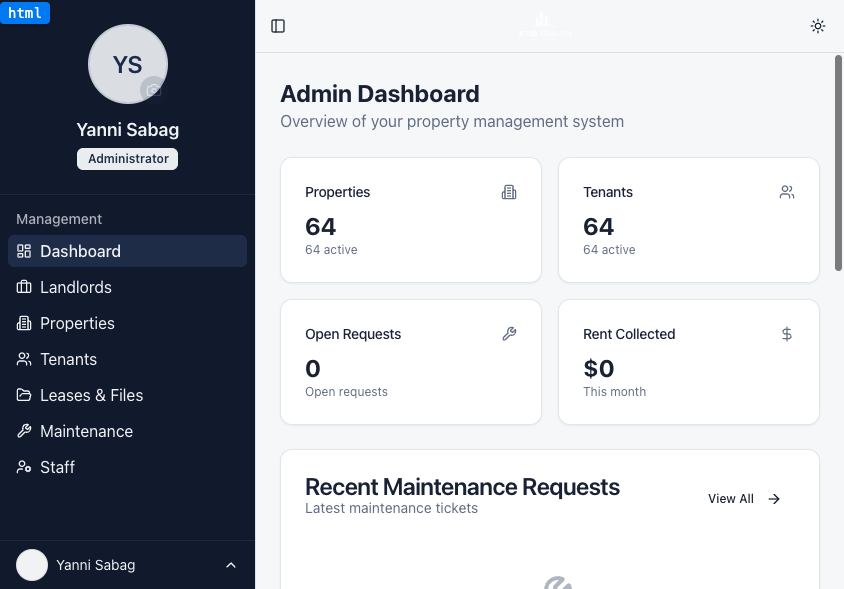This screenshot has height=589, width=844.
Task: Click the Administrator role badge
Action: [x=128, y=159]
